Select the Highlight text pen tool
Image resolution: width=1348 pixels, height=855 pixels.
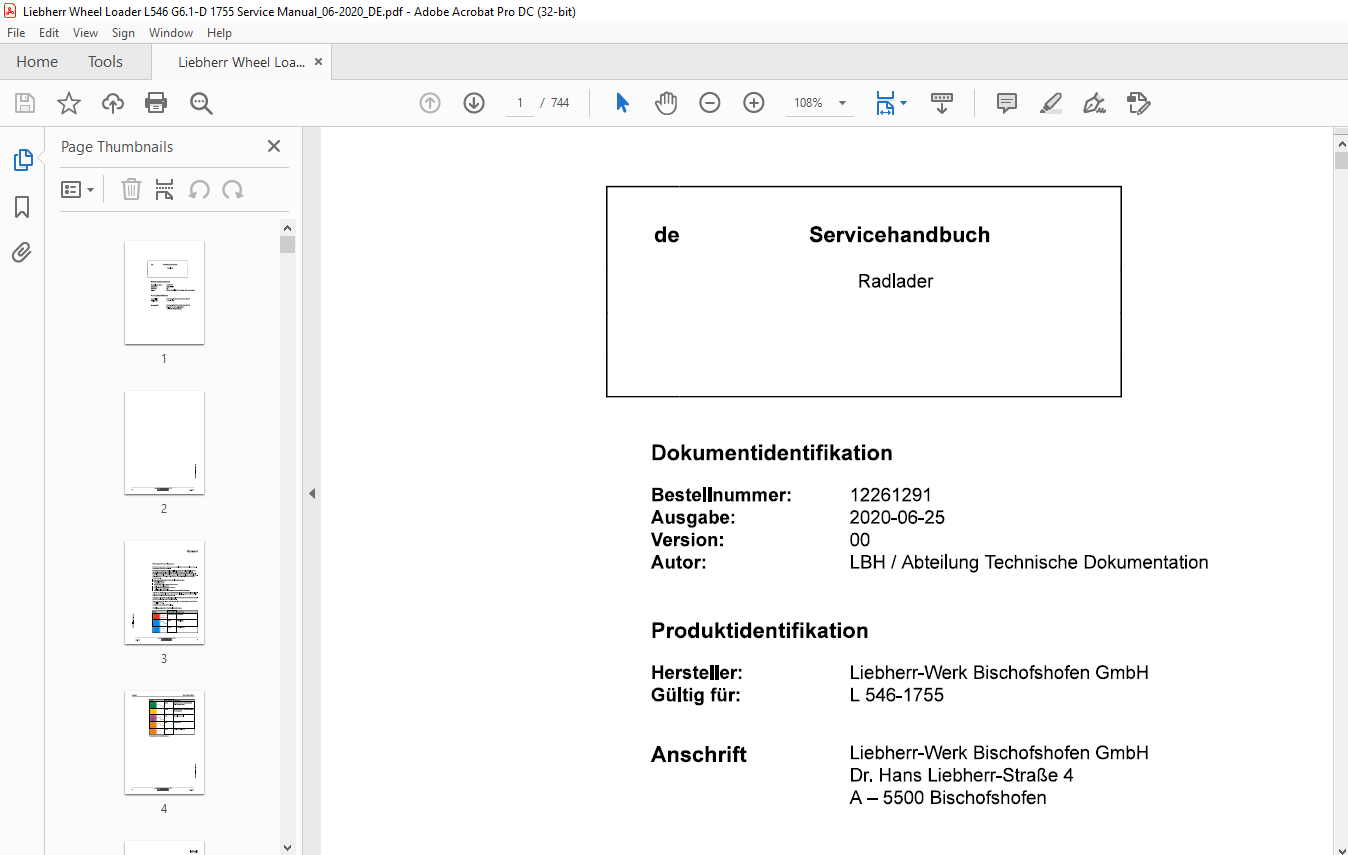(1051, 103)
